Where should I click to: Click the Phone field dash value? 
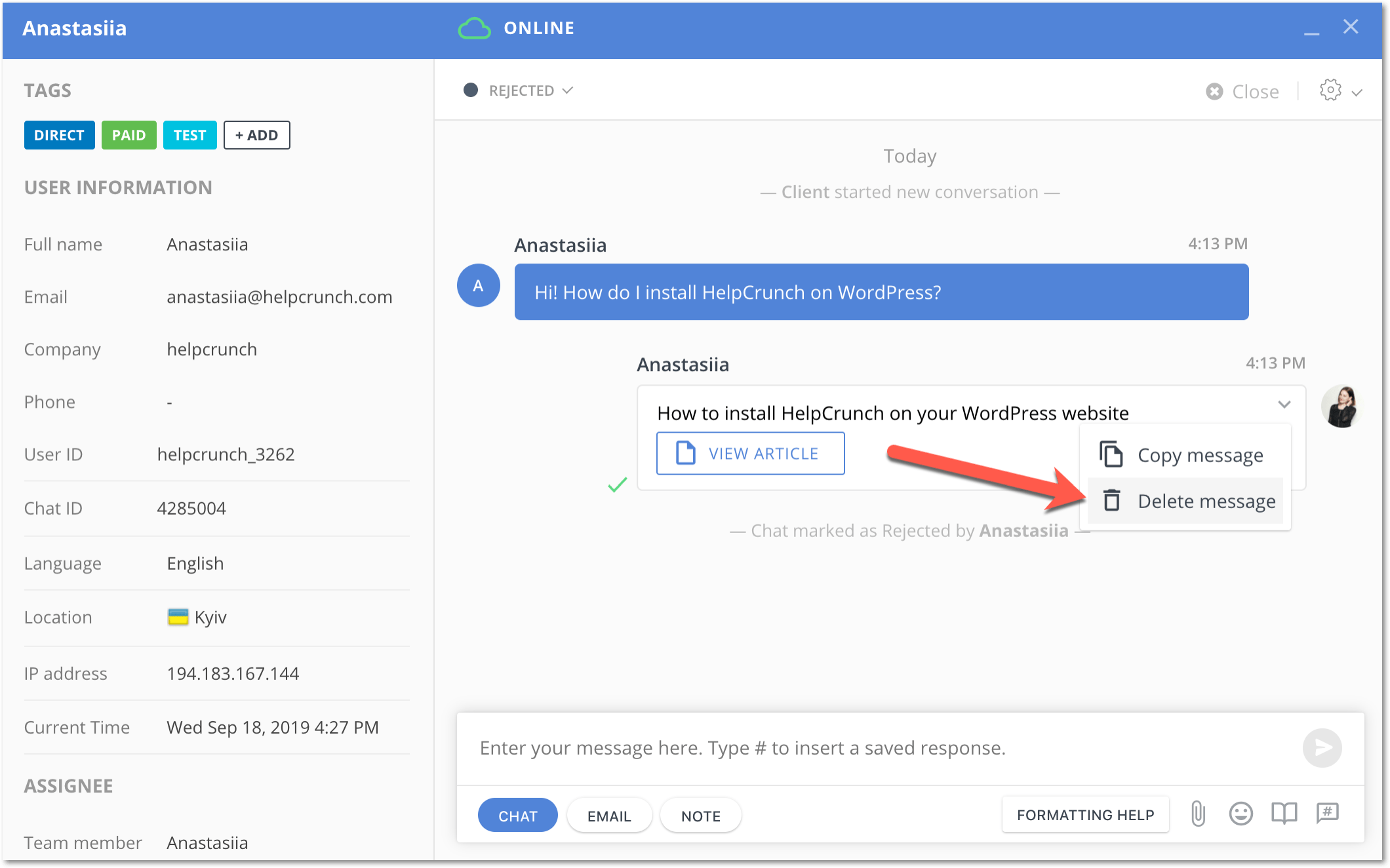pos(169,402)
